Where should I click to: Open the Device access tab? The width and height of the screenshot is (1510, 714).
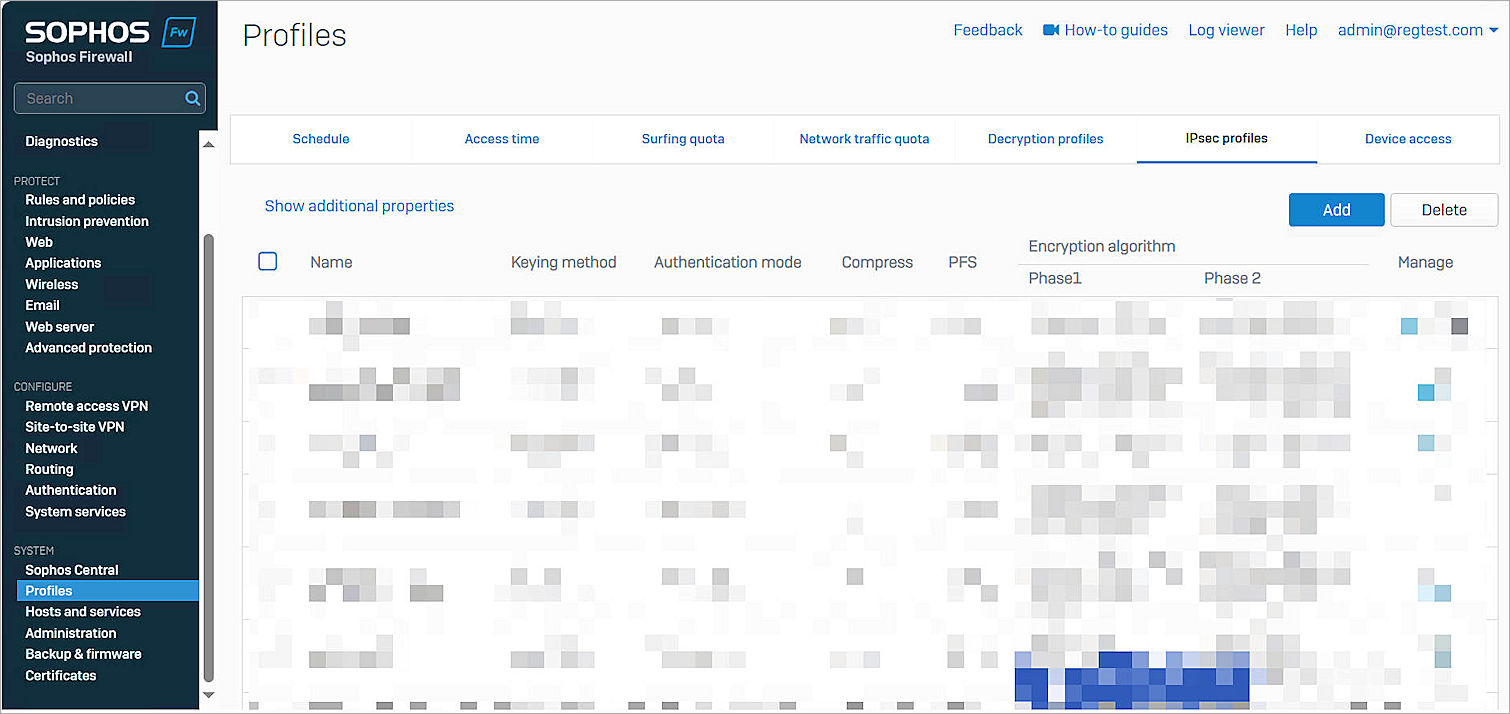[1408, 139]
